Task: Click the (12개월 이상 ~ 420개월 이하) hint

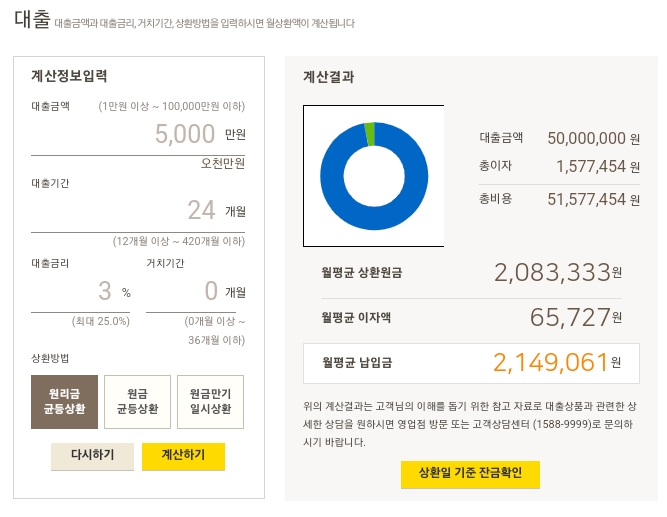Action: pos(179,241)
